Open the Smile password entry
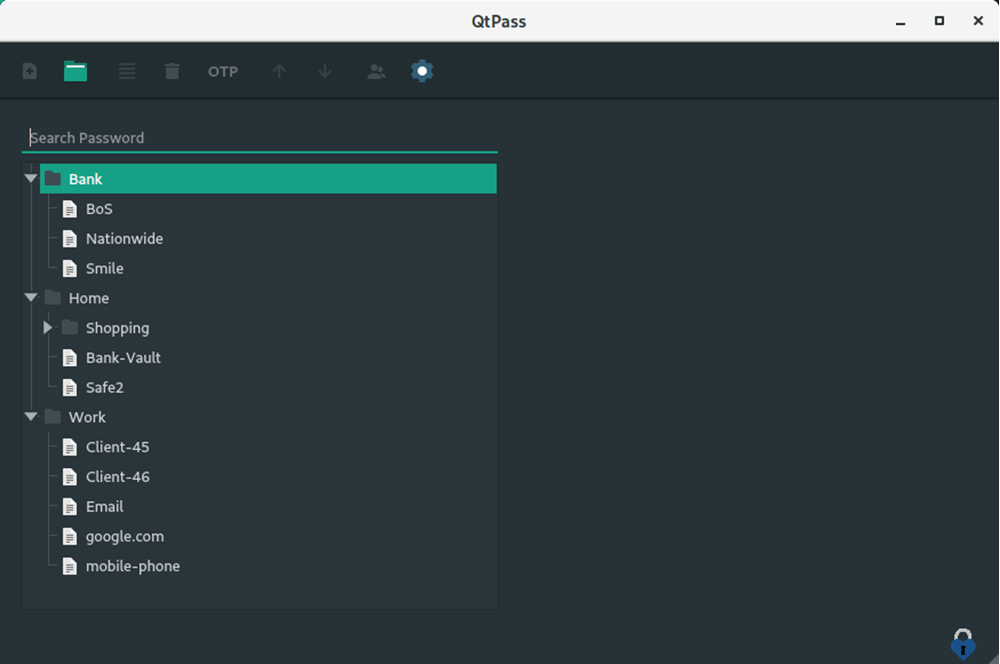The width and height of the screenshot is (1000, 664). point(105,269)
